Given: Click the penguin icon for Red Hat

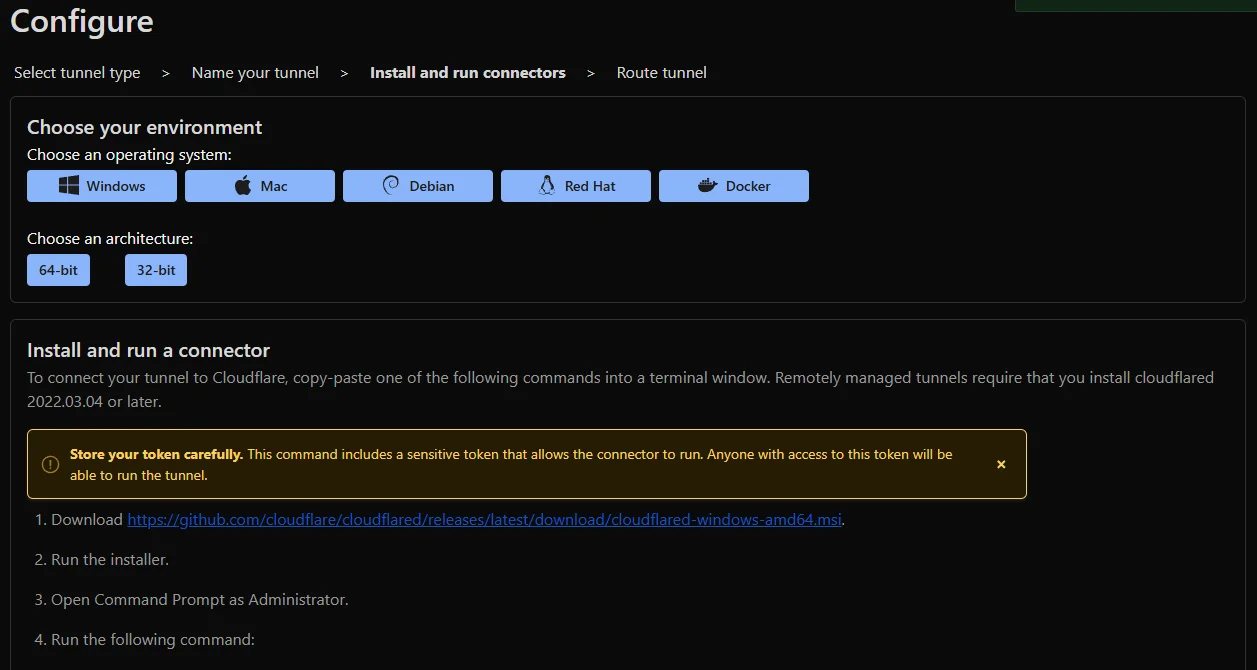Looking at the screenshot, I should (x=547, y=186).
